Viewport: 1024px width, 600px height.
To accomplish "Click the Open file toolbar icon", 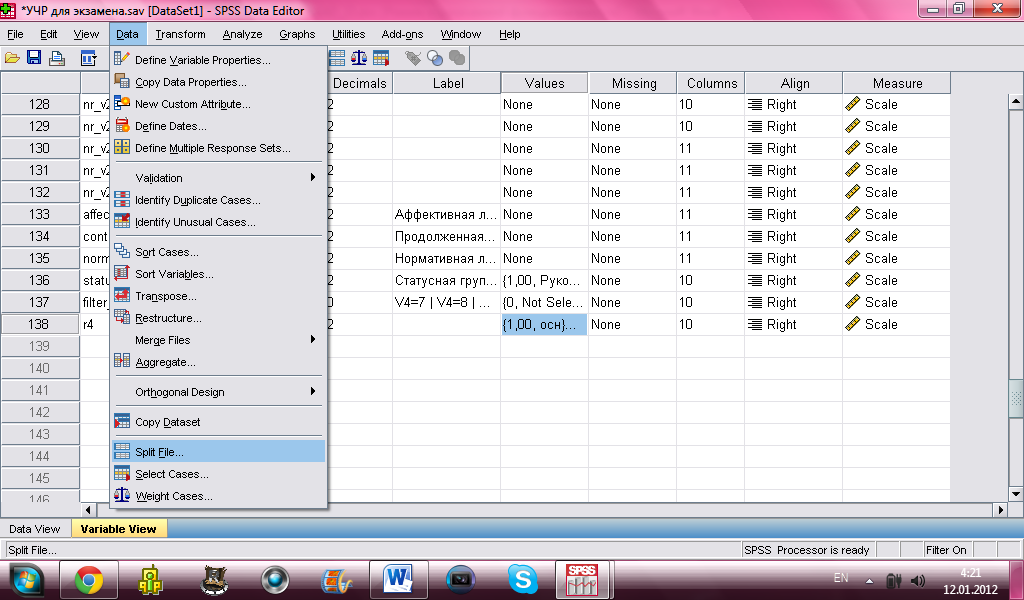I will (12, 59).
